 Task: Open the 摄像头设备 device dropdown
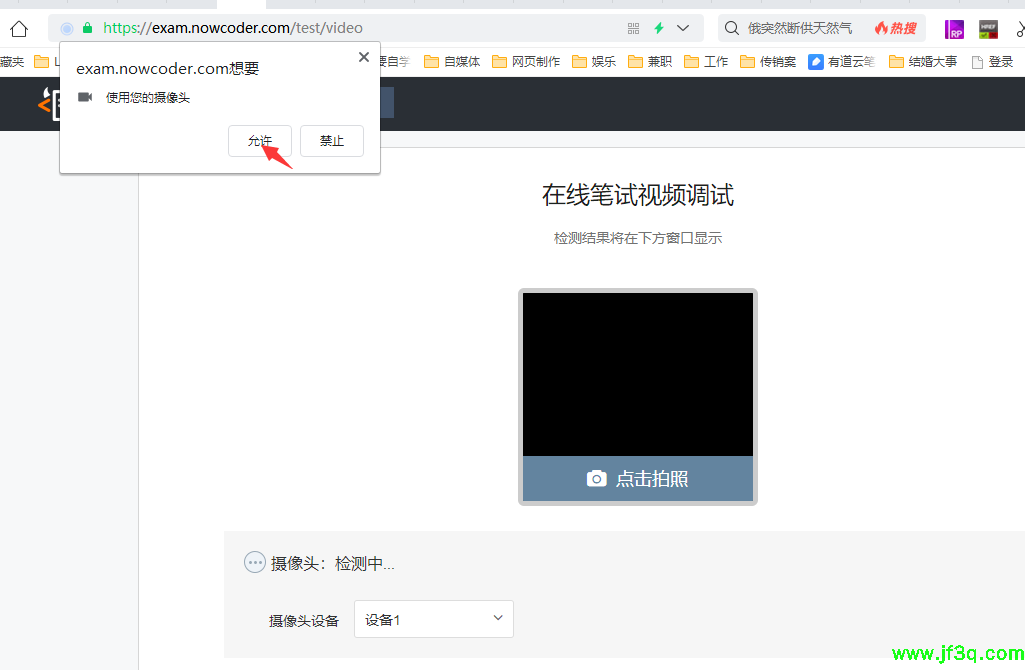pyautogui.click(x=434, y=619)
